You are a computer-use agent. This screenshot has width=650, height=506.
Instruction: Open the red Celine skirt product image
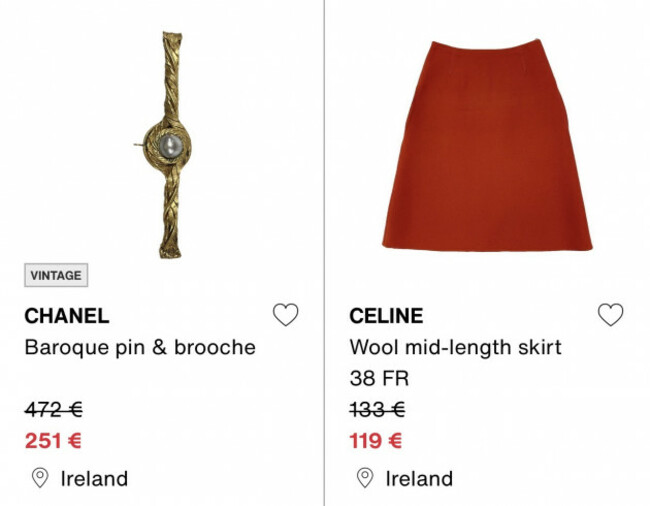[488, 145]
